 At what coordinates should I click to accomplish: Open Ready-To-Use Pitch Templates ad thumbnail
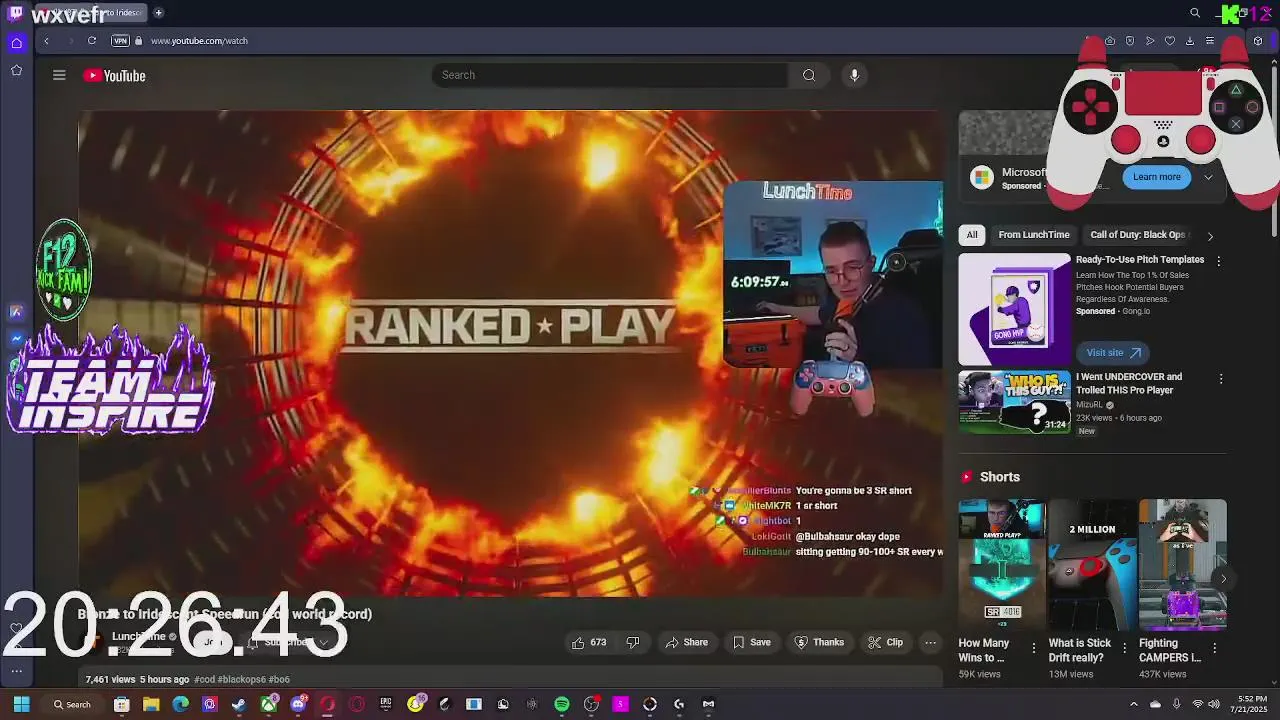coord(1014,309)
